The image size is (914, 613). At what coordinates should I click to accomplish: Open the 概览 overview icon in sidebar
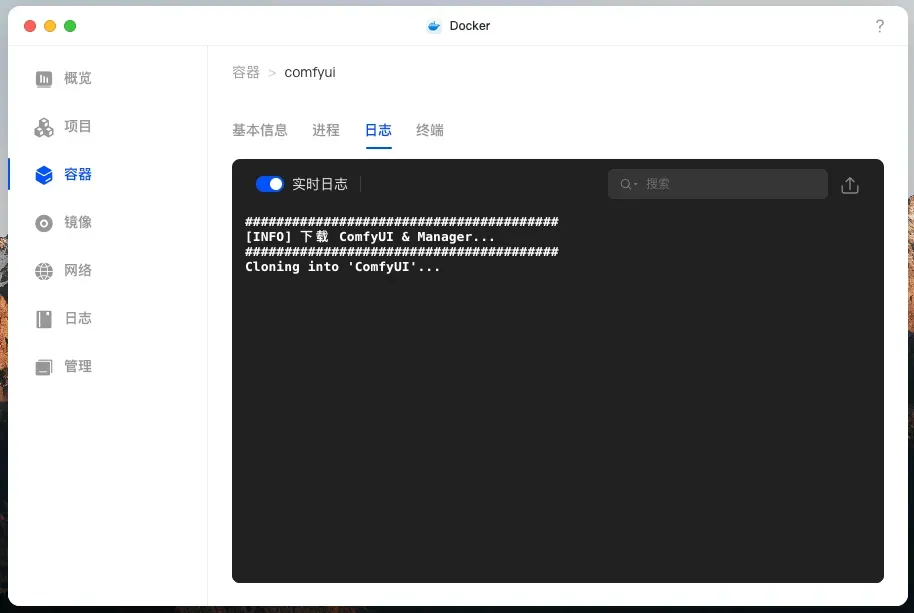pyautogui.click(x=44, y=79)
